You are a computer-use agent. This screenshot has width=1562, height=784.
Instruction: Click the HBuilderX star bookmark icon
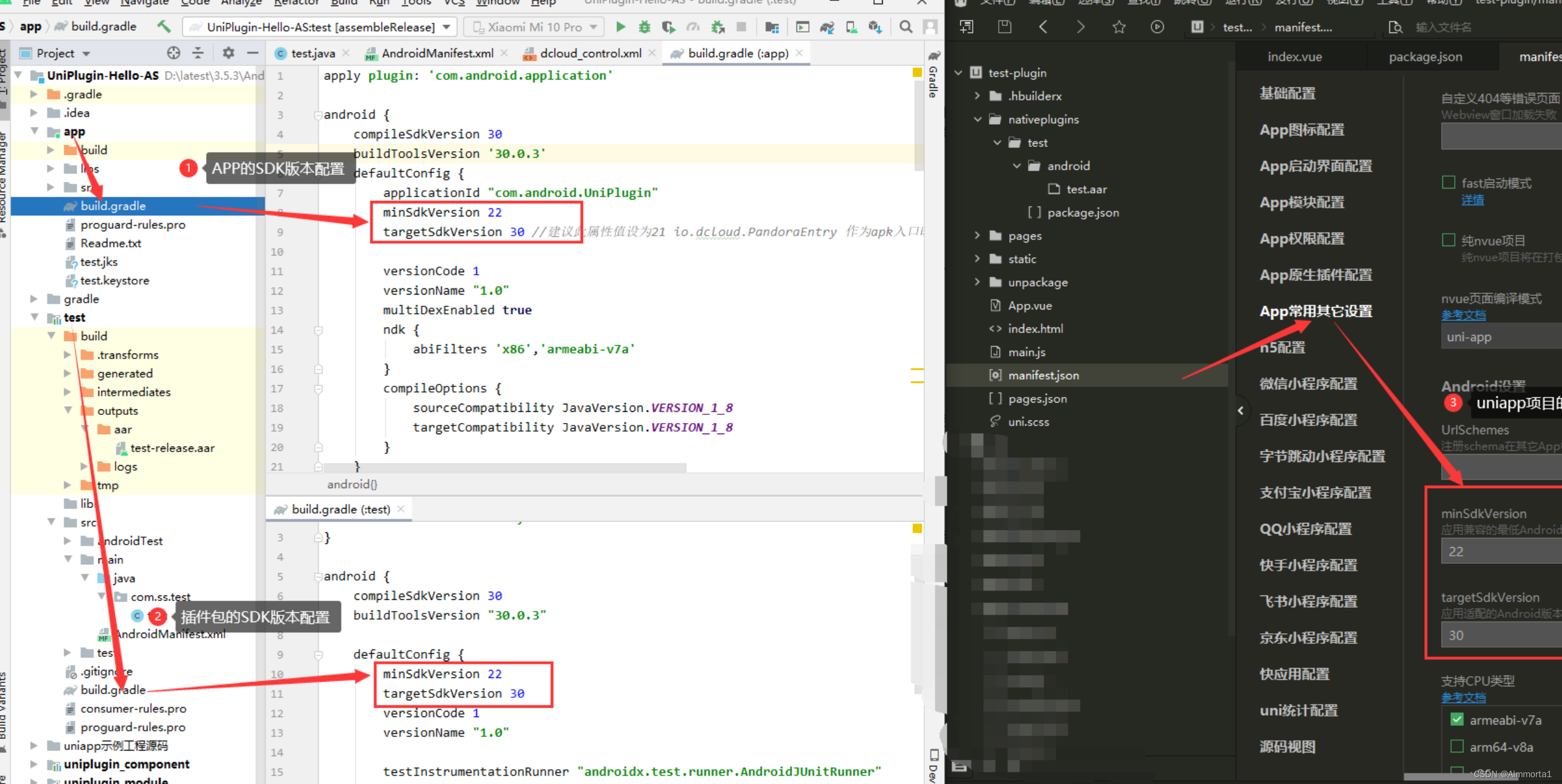coord(1119,27)
